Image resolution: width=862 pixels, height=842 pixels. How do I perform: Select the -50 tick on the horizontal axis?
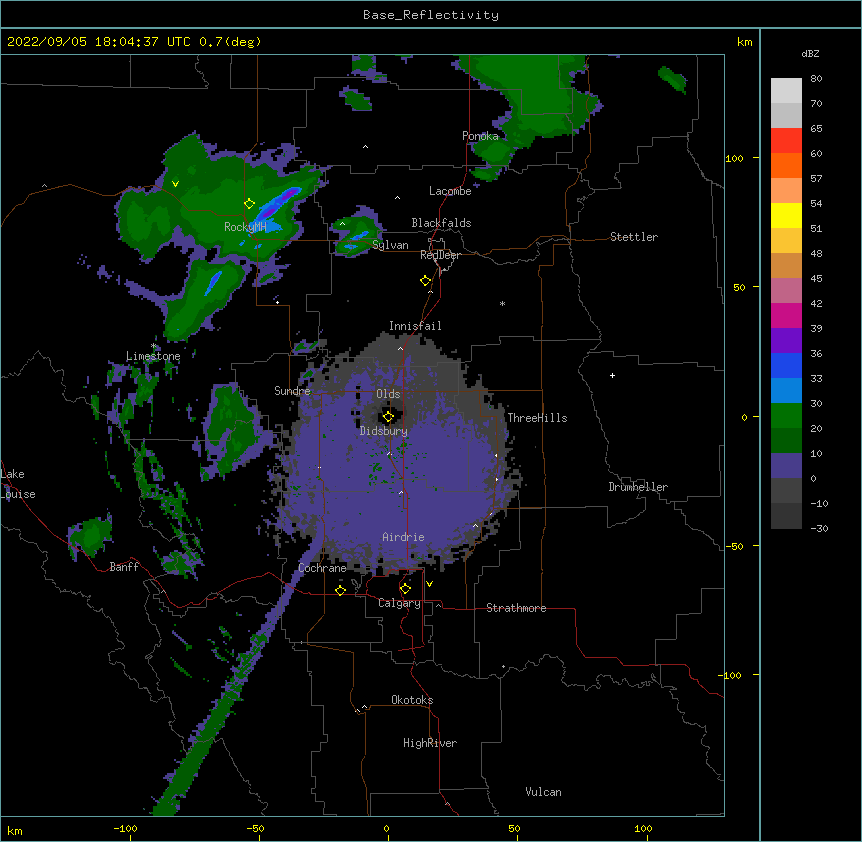click(255, 828)
